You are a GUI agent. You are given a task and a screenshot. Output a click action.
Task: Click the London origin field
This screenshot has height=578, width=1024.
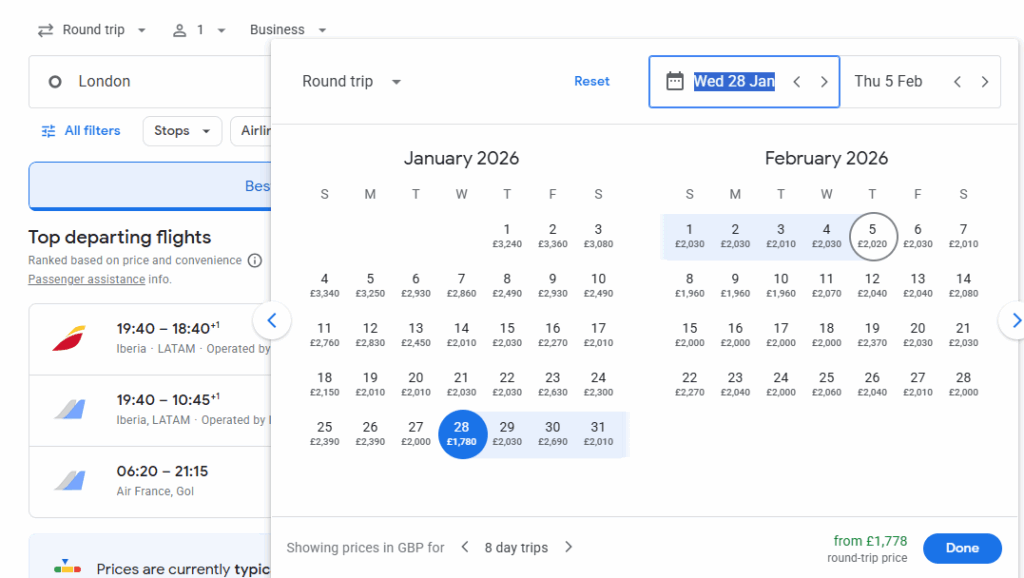(x=150, y=82)
